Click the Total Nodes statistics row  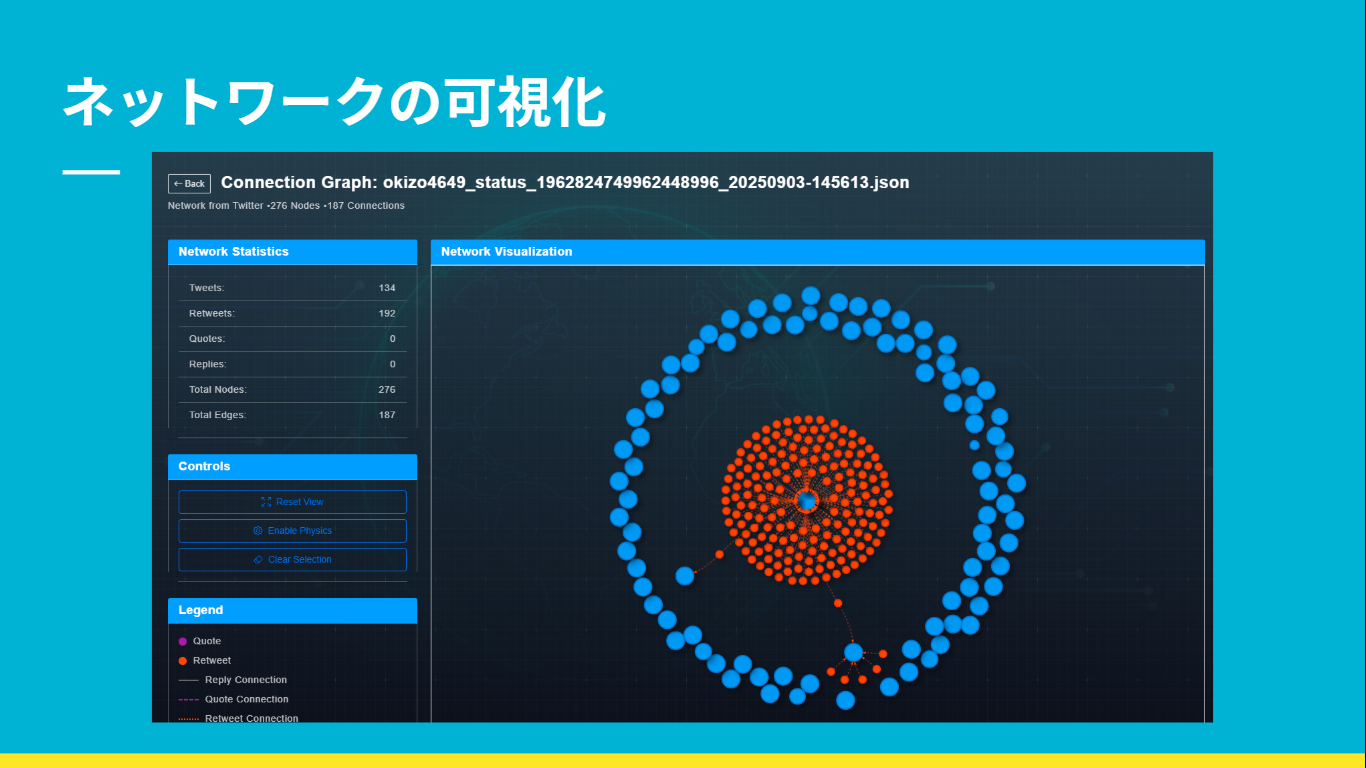click(x=292, y=390)
